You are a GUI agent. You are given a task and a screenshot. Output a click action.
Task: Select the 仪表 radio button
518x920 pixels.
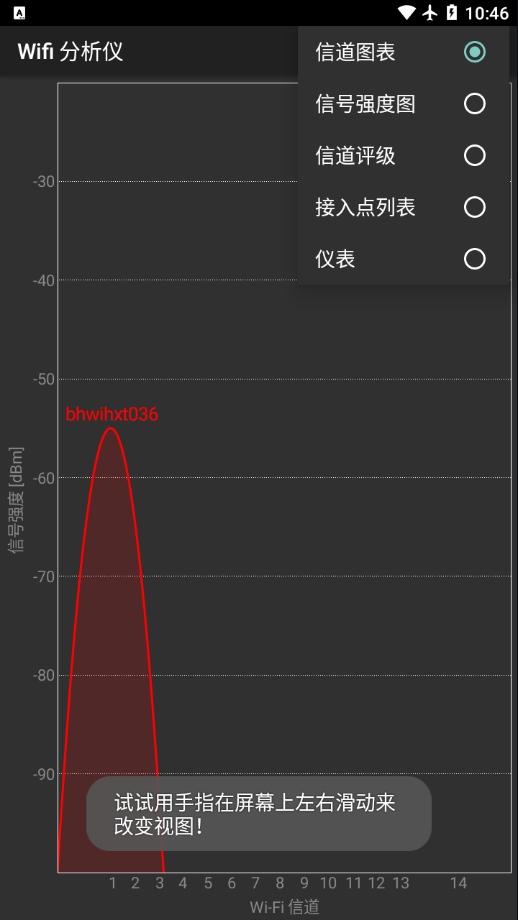click(474, 259)
